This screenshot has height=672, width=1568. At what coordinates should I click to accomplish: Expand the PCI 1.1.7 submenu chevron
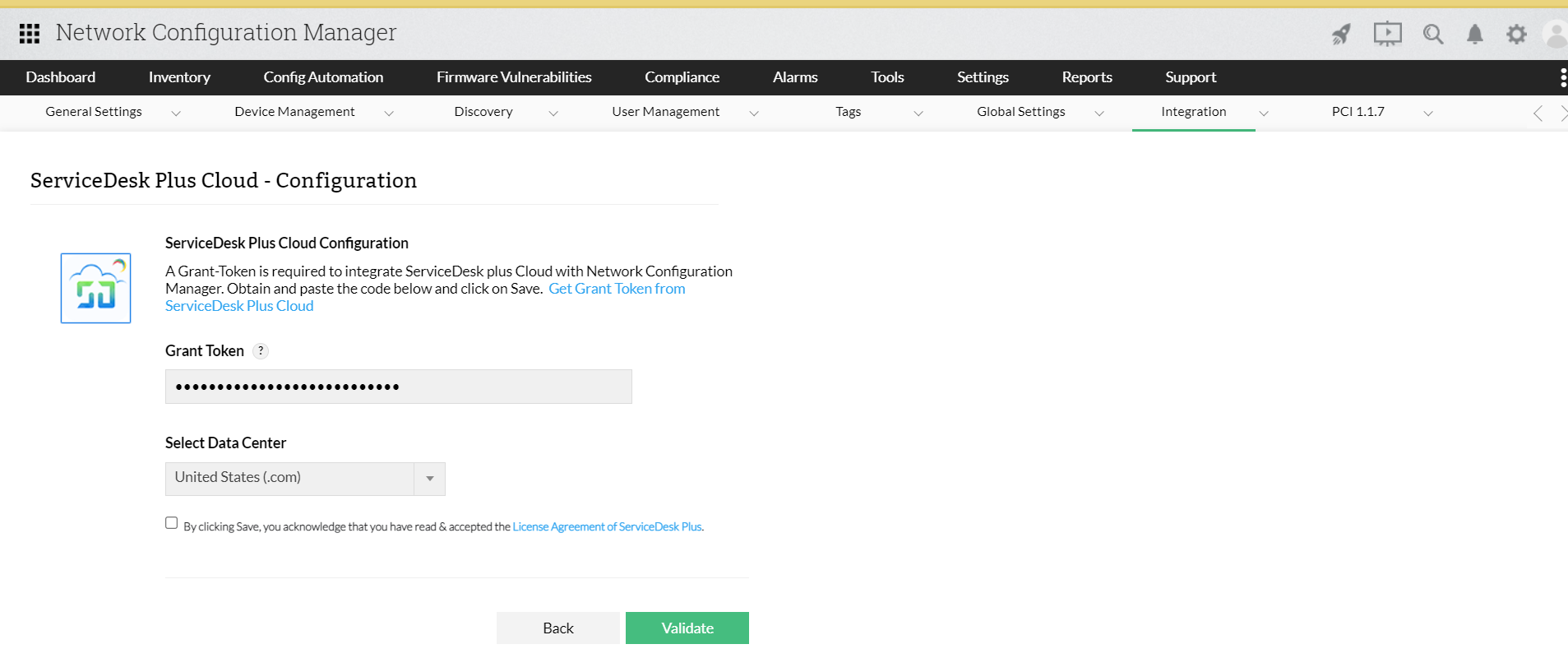(1427, 114)
